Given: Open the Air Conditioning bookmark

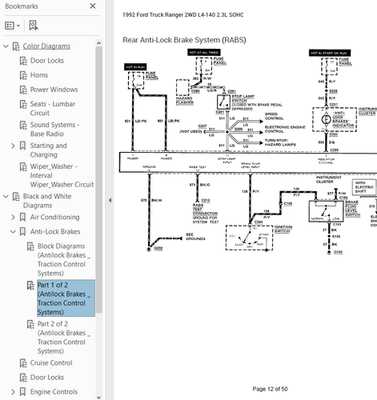Looking at the screenshot, I should pyautogui.click(x=55, y=217).
